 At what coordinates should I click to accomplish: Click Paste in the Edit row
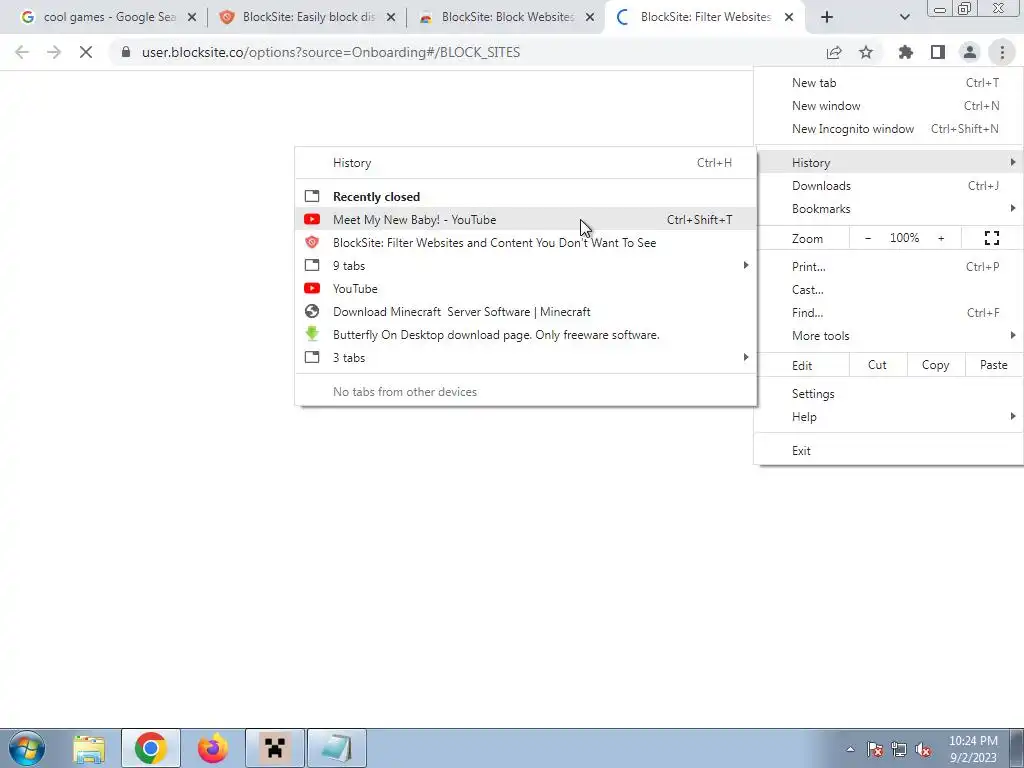993,365
